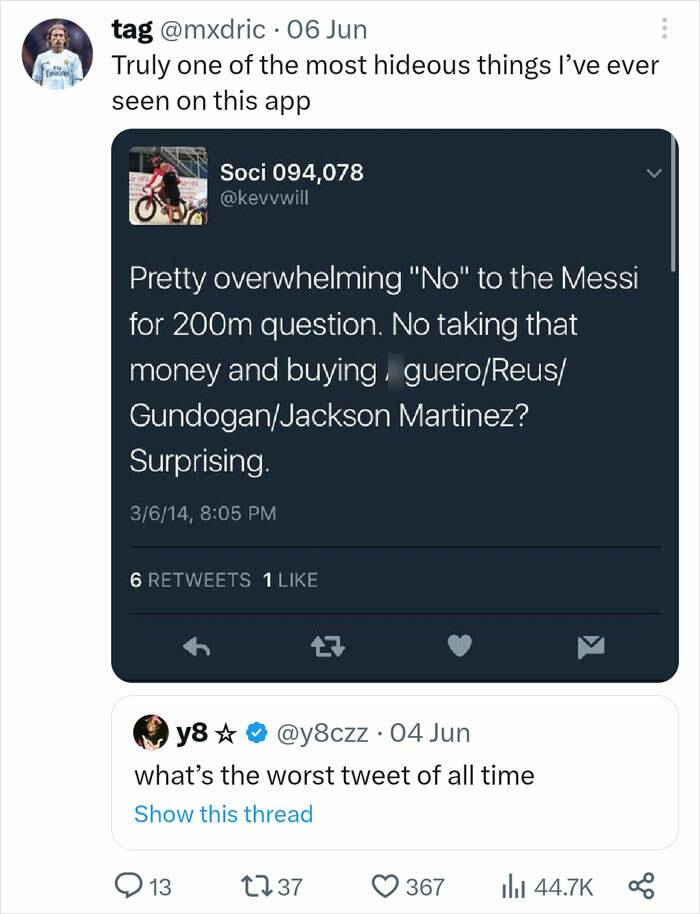Image resolution: width=700 pixels, height=914 pixels.
Task: Click the retweet arrows icon inside embedded tweet
Action: tap(328, 647)
